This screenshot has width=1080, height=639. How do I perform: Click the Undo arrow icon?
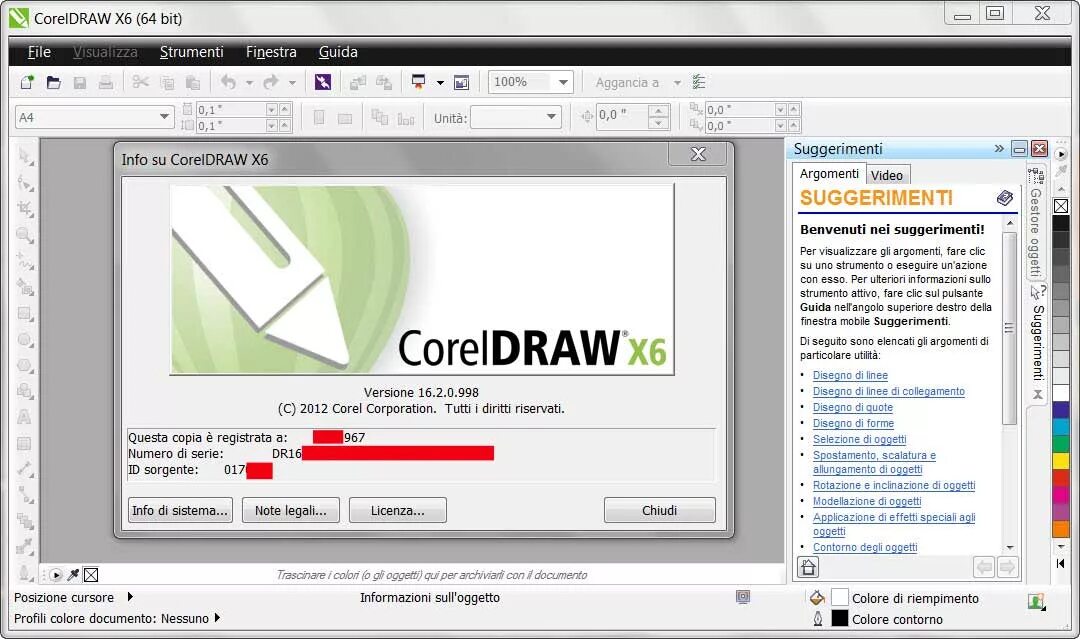click(228, 83)
